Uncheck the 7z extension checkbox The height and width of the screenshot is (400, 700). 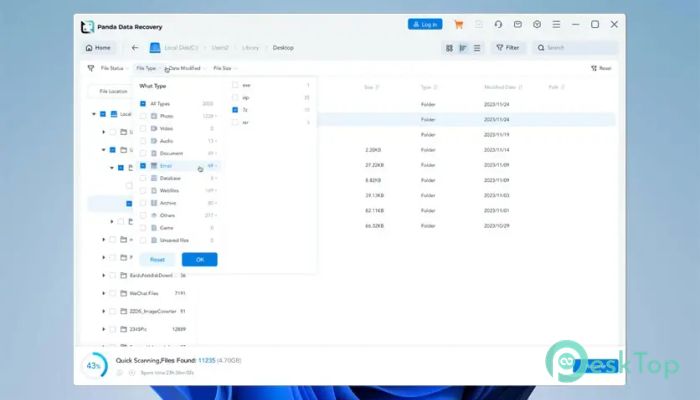coord(235,110)
